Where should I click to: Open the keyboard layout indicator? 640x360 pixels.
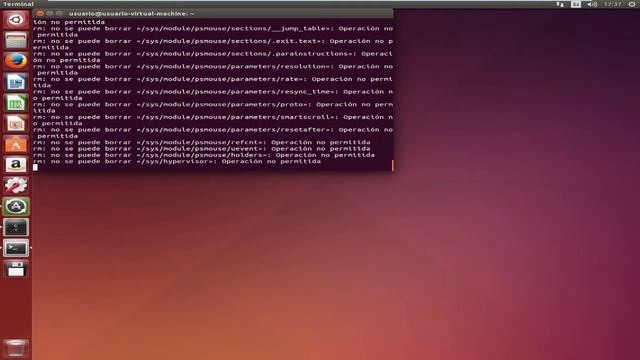[x=576, y=4]
